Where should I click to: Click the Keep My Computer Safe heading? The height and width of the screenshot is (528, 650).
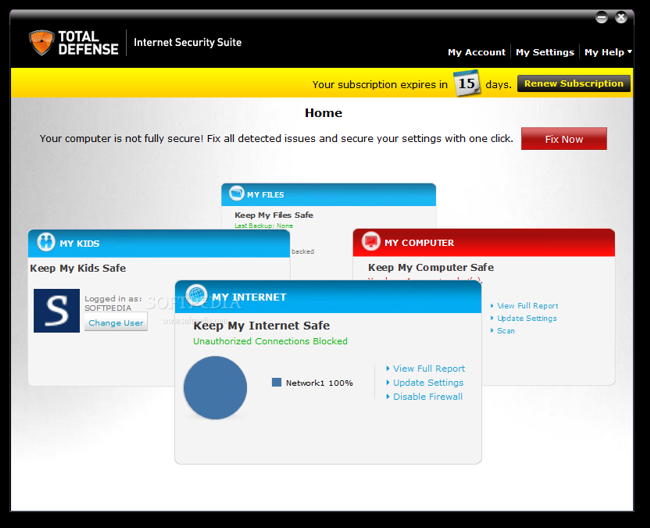(431, 267)
